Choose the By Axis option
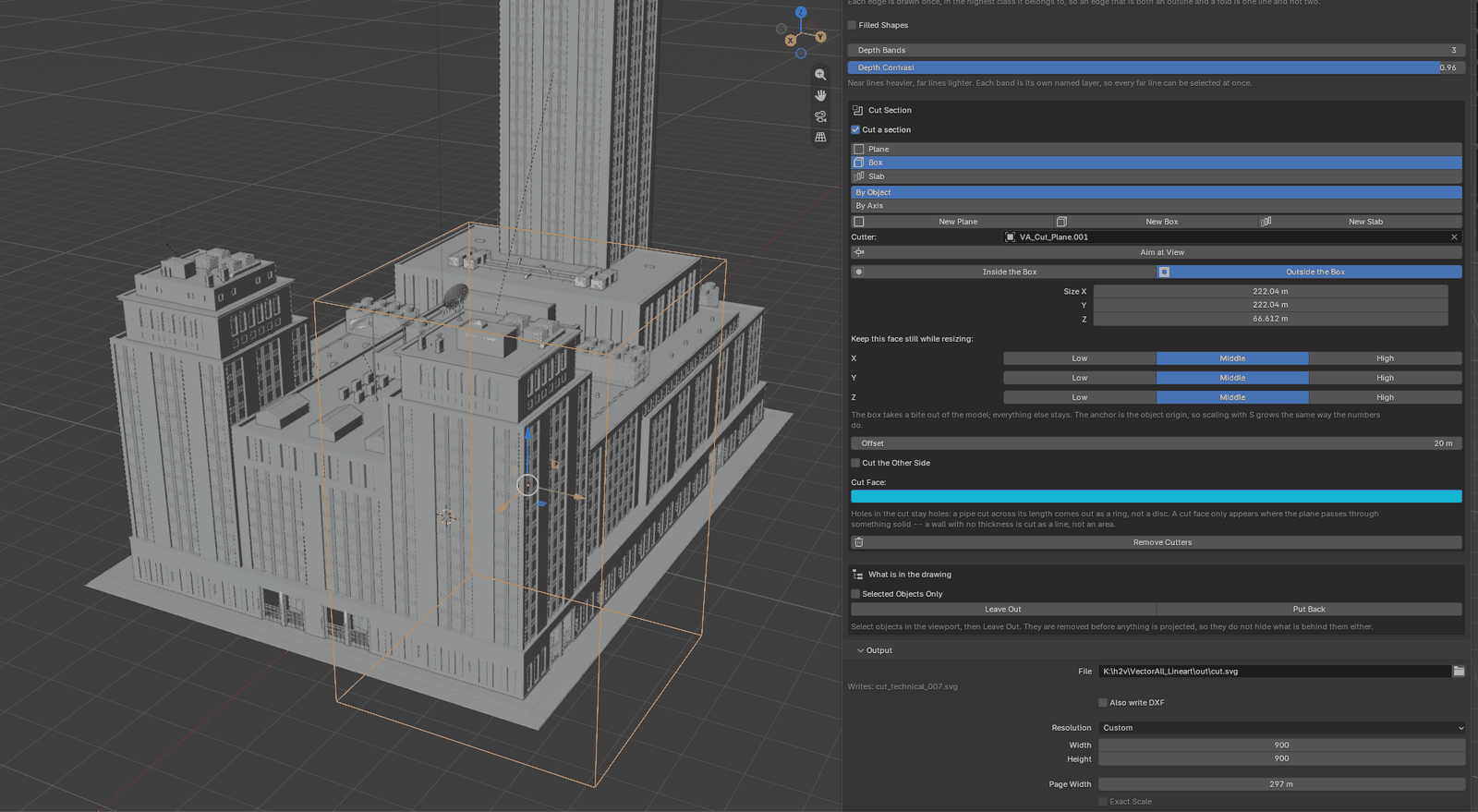Viewport: 1478px width, 812px height. point(1157,206)
